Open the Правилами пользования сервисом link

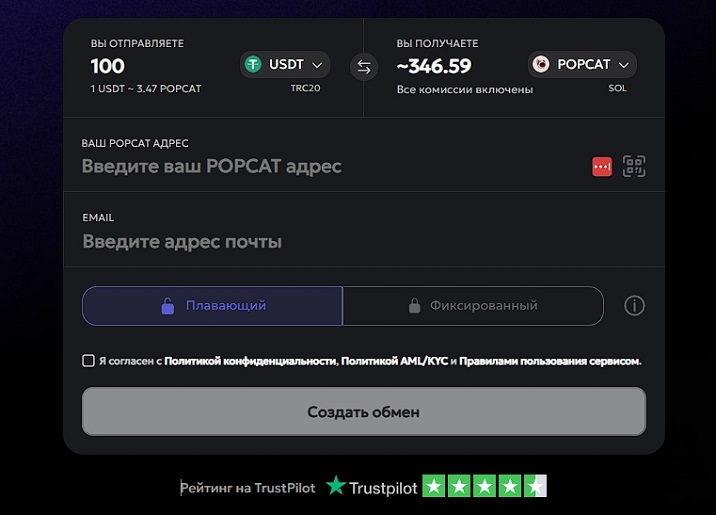point(550,361)
